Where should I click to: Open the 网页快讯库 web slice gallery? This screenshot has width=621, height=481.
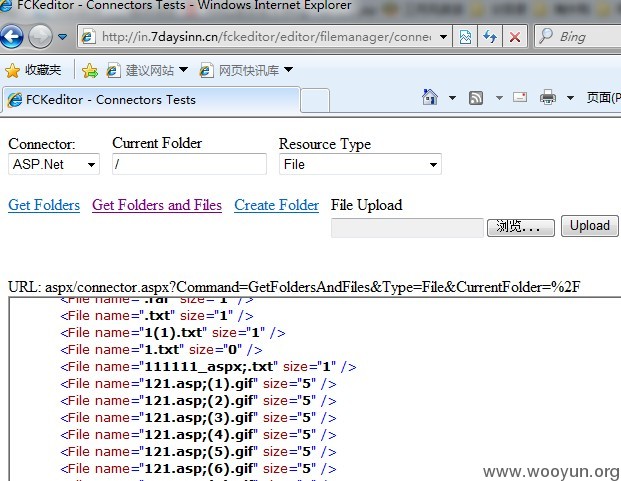coord(239,70)
